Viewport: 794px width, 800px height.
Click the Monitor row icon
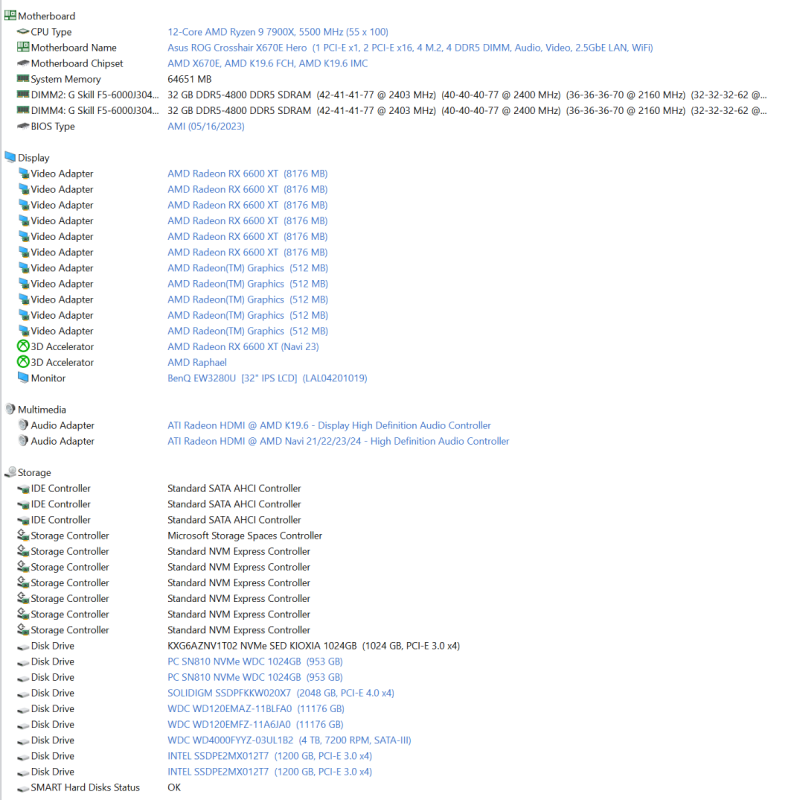point(23,378)
